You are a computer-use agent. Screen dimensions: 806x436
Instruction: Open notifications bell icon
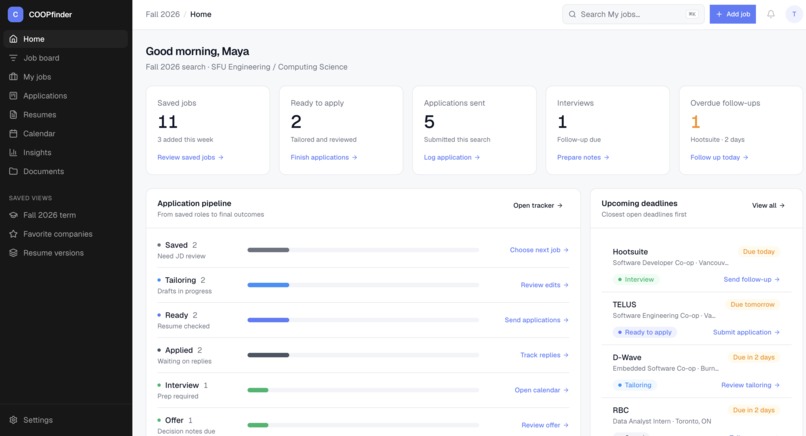[x=771, y=14]
